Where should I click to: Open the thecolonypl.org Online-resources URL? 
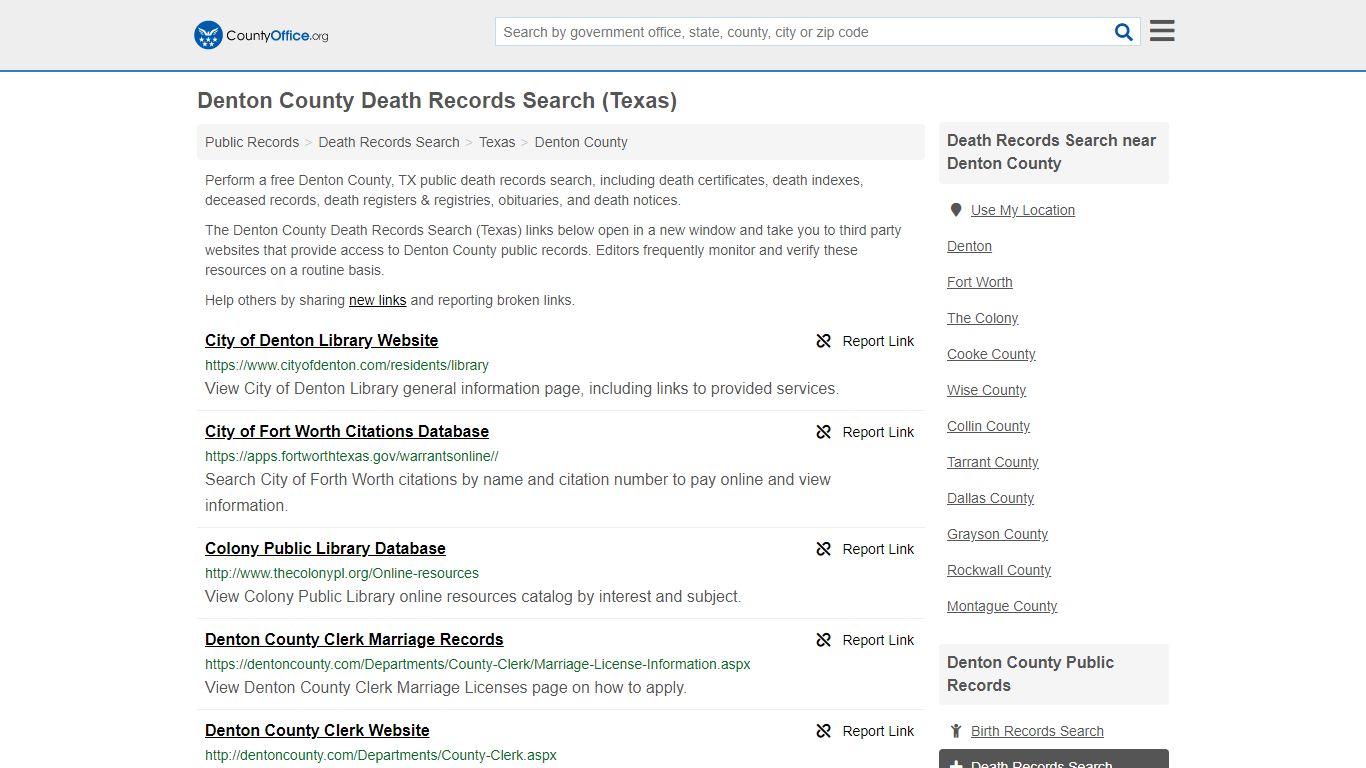tap(342, 573)
